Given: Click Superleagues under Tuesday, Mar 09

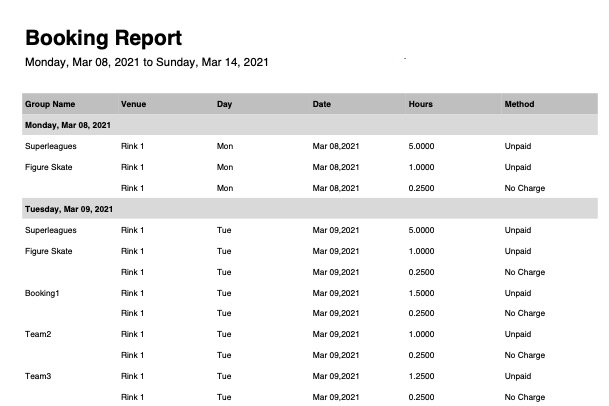Looking at the screenshot, I should tap(51, 230).
